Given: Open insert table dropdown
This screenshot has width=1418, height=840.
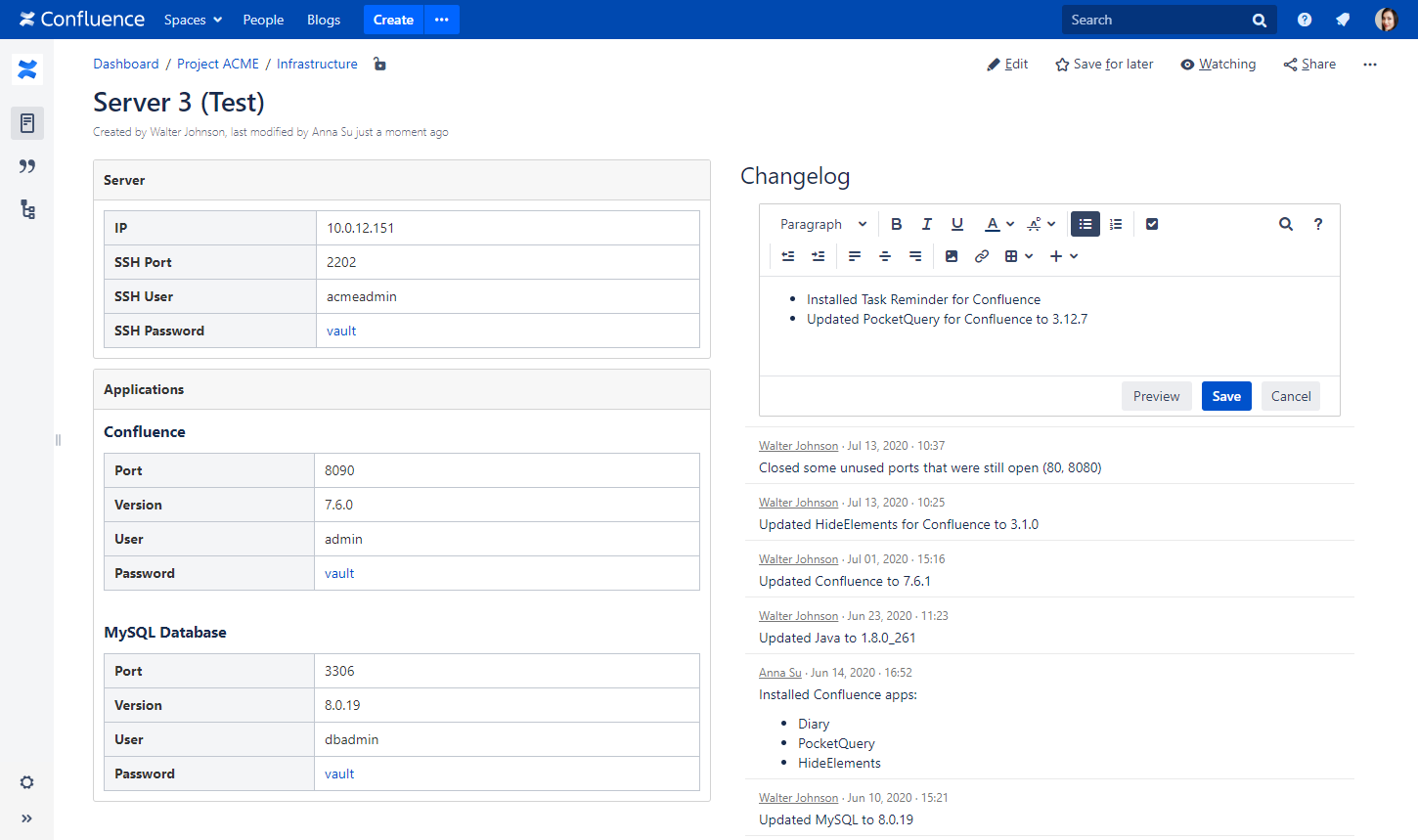Looking at the screenshot, I should click(x=1019, y=256).
